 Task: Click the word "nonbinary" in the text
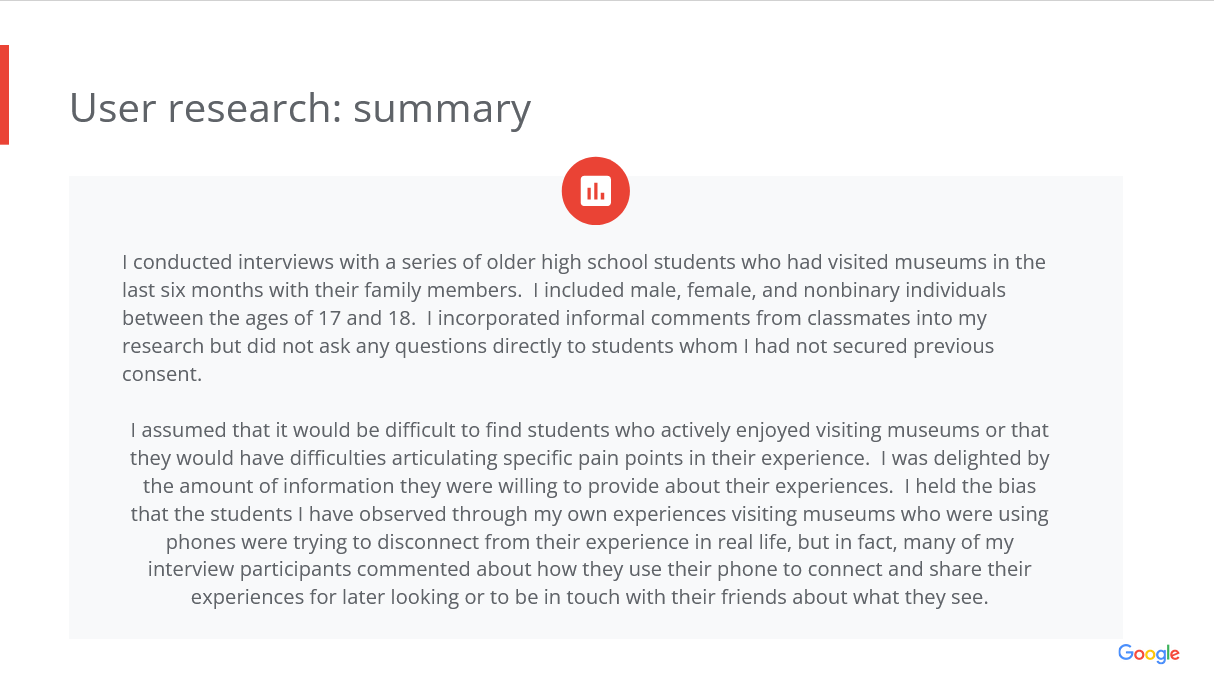(846, 291)
